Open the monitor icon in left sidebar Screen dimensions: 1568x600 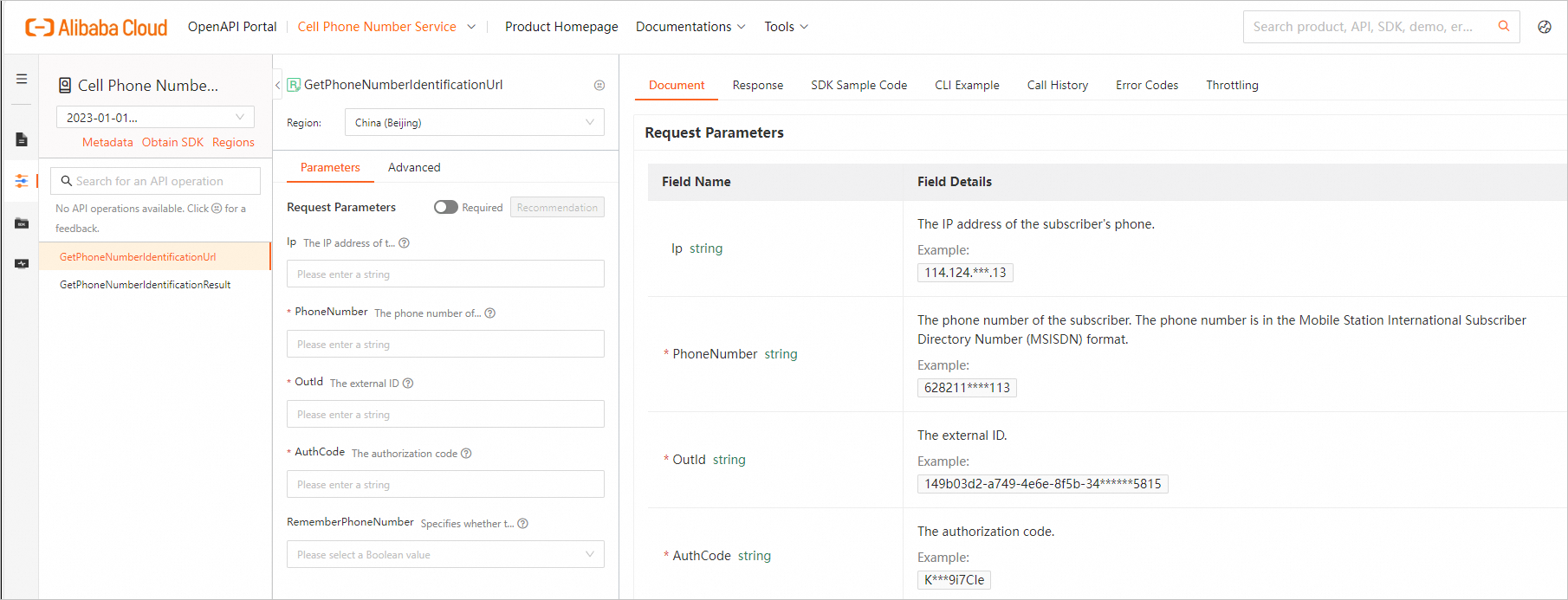click(x=22, y=264)
